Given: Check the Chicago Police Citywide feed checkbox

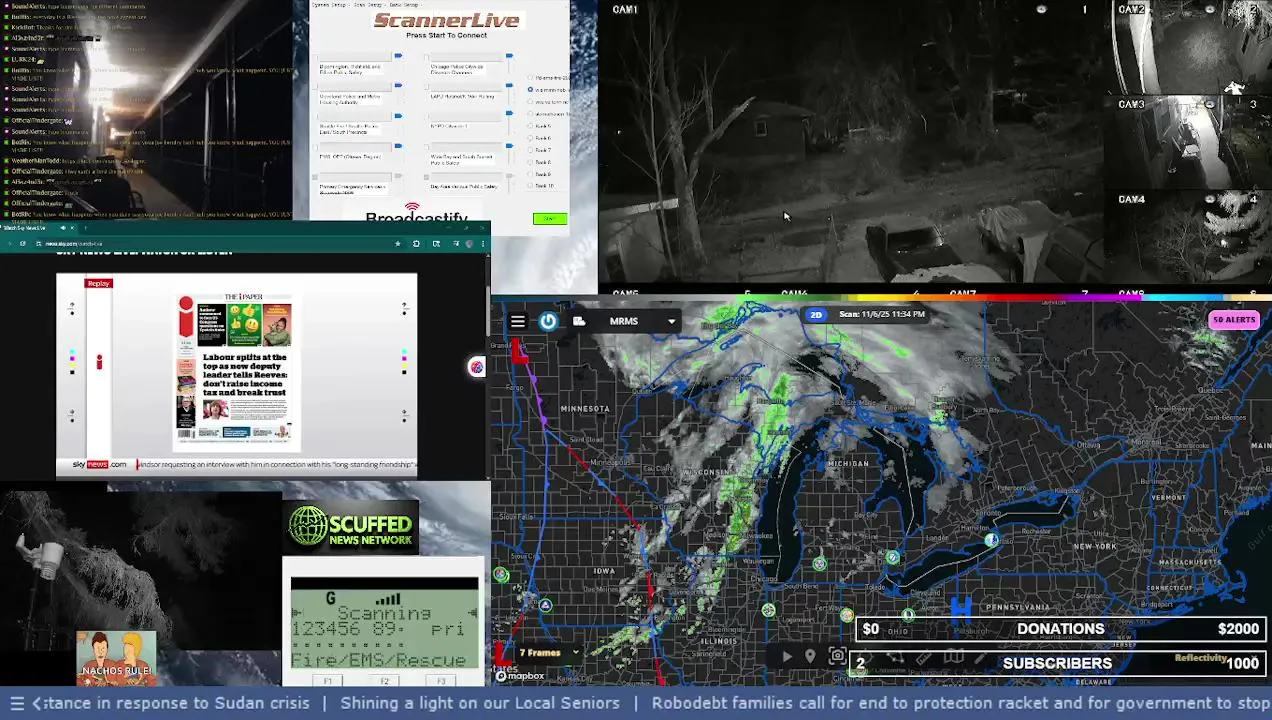Looking at the screenshot, I should tap(426, 57).
